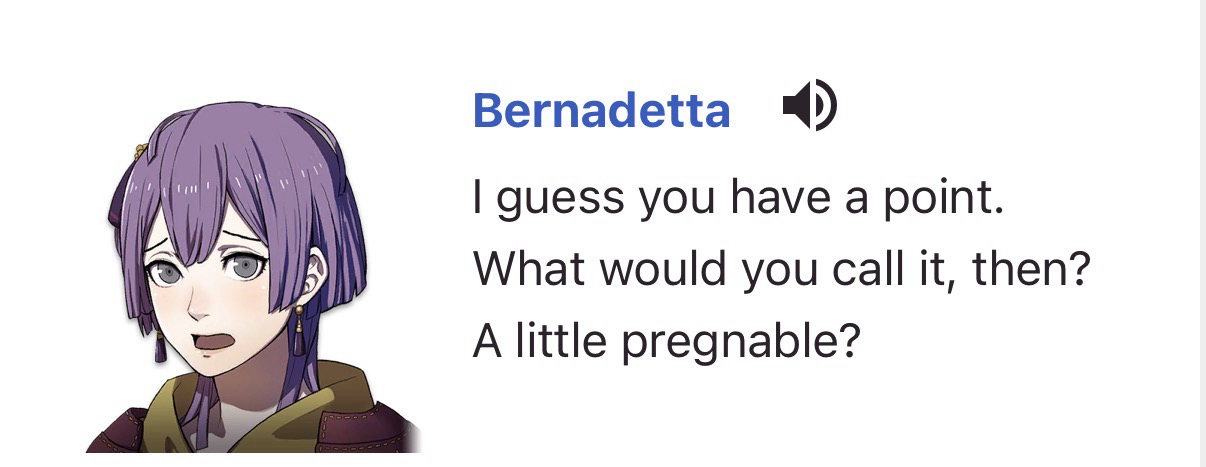This screenshot has width=1206, height=467.
Task: Open the Bernadetta character name link
Action: (x=601, y=110)
